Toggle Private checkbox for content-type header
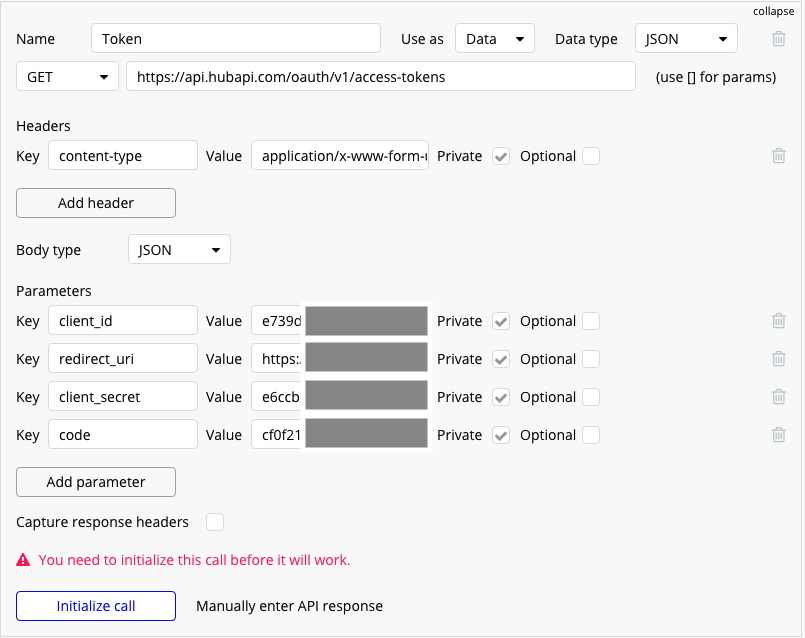 (502, 156)
